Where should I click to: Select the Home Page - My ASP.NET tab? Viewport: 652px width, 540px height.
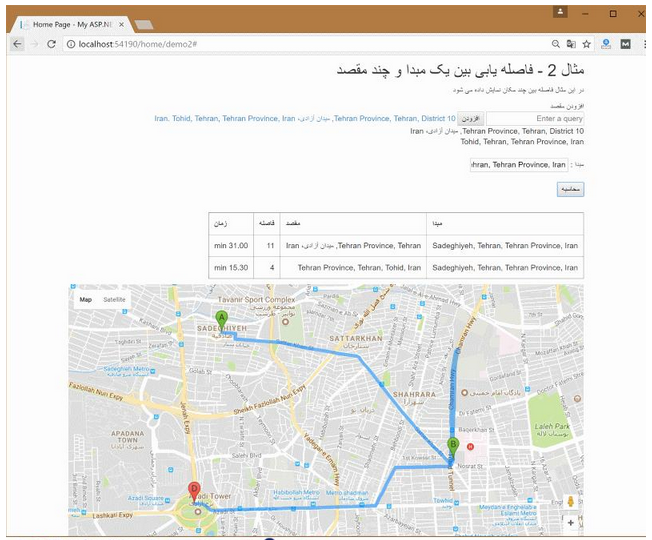[72, 25]
